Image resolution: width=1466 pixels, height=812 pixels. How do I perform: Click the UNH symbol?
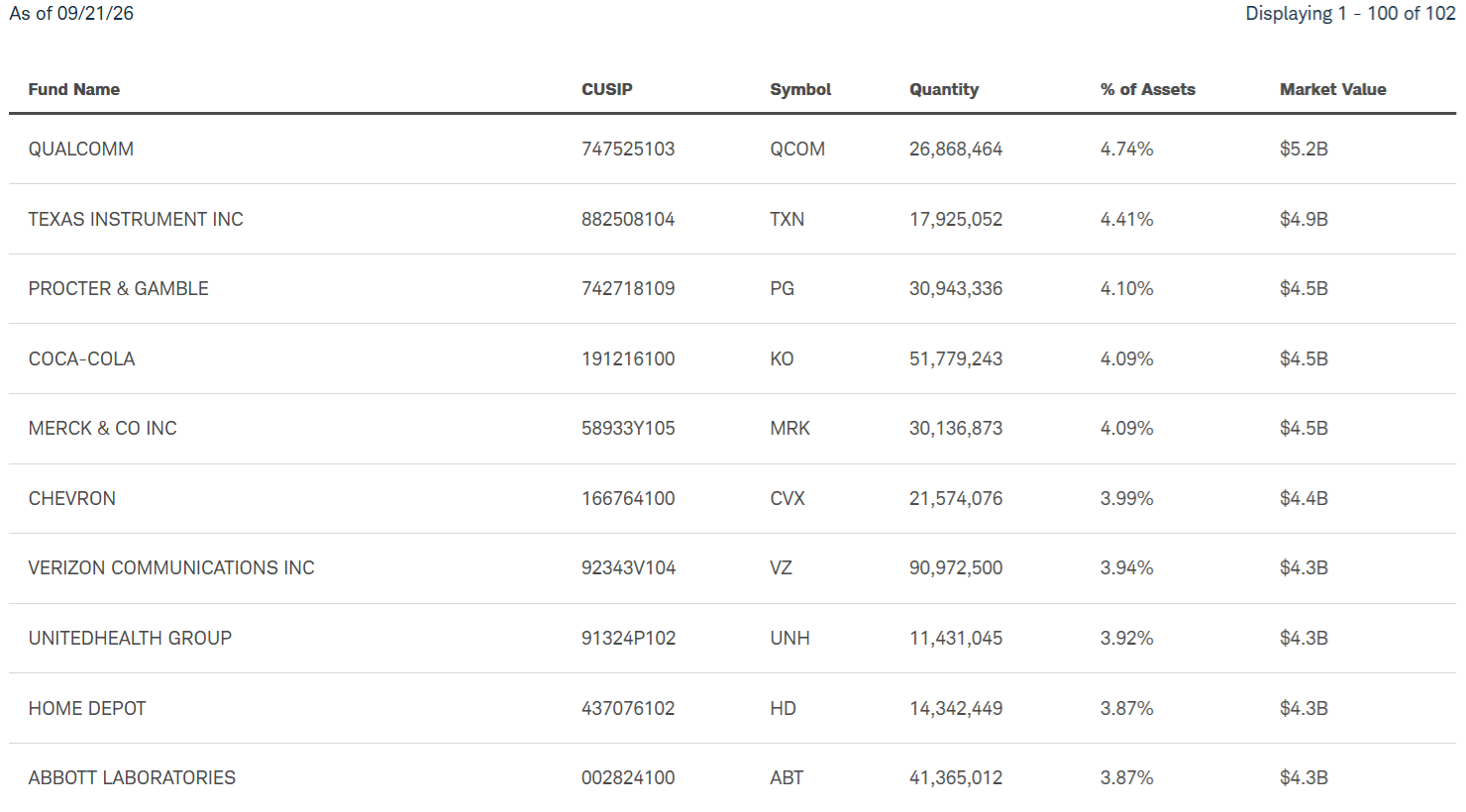coord(790,638)
